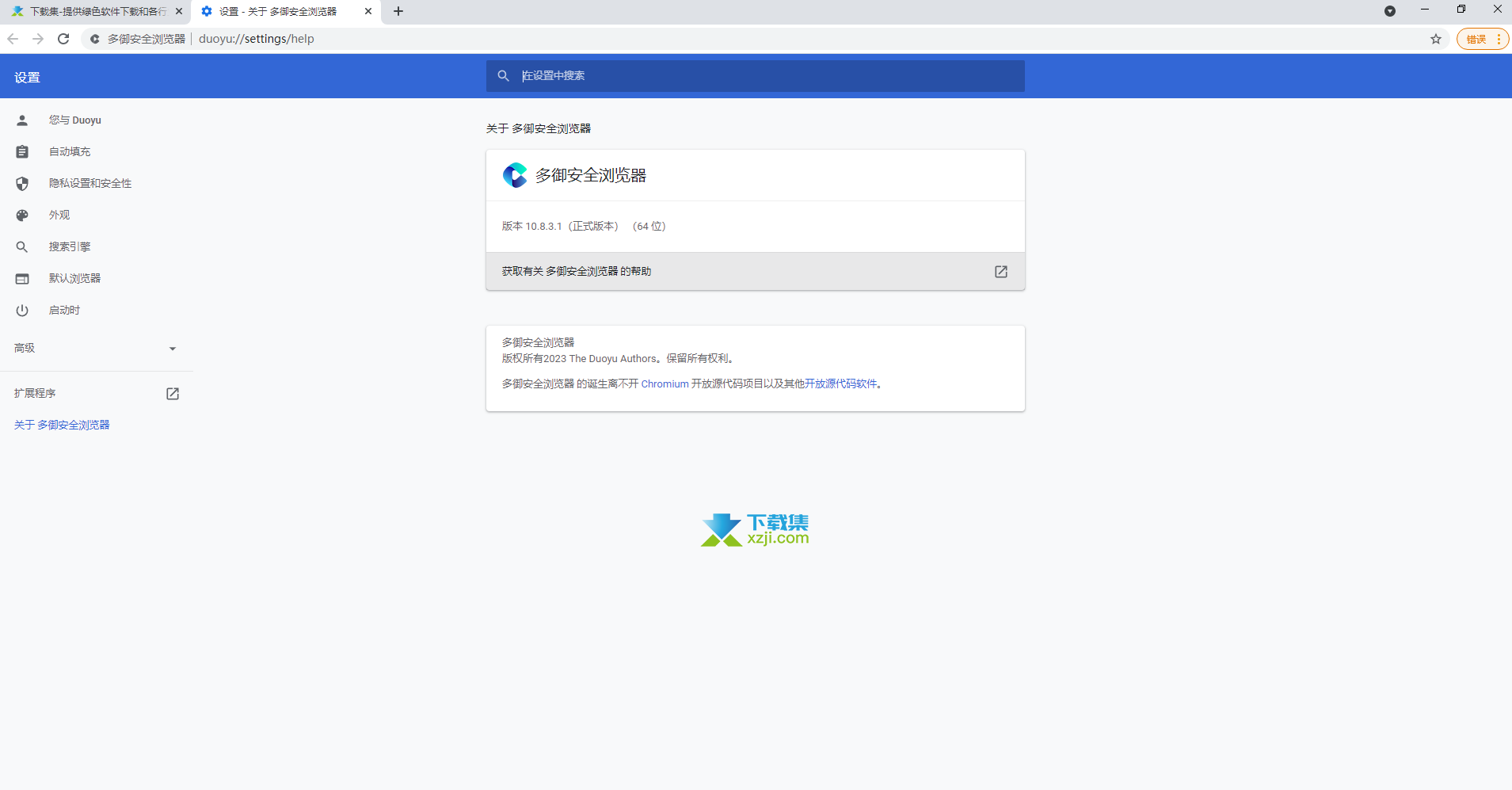The width and height of the screenshot is (1512, 790).
Task: Click the 多御安全浏览器 logo icon
Action: [x=515, y=175]
